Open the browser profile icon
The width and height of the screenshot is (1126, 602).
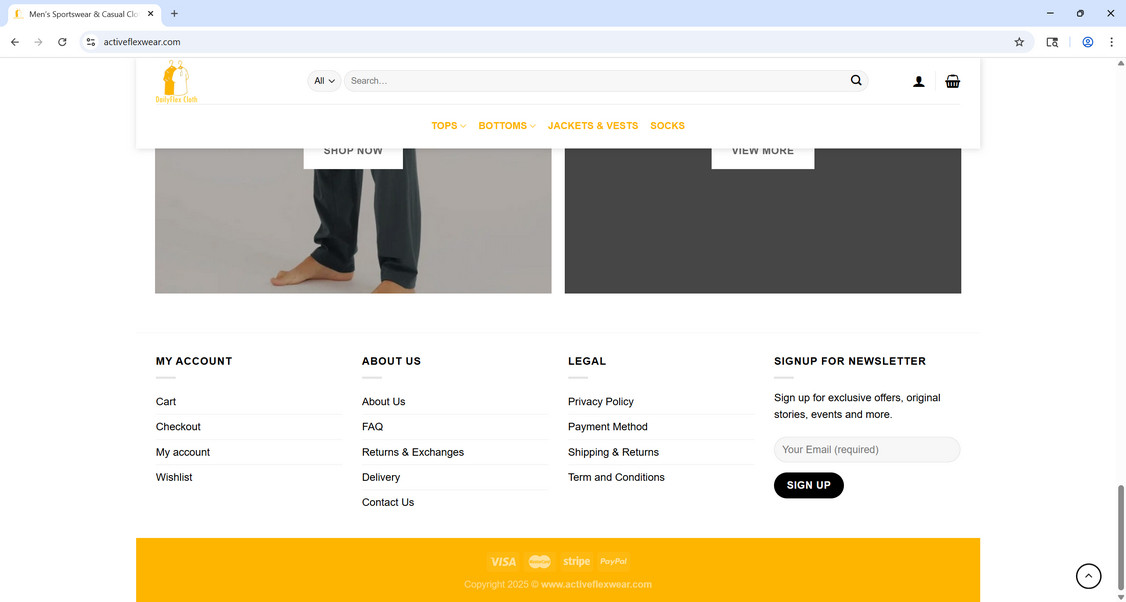coord(1088,42)
